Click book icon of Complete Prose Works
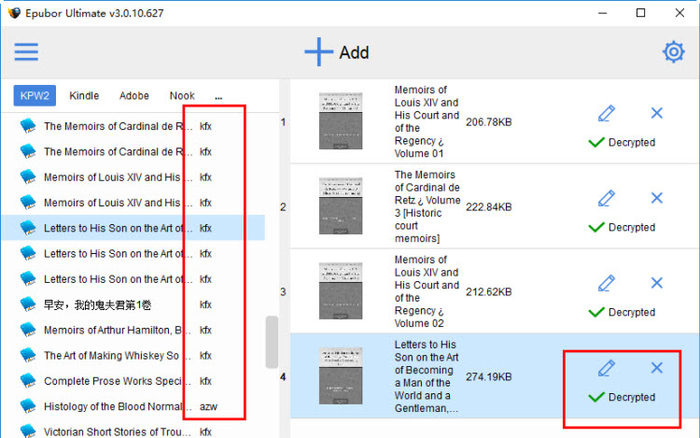700x438 pixels. [x=28, y=380]
